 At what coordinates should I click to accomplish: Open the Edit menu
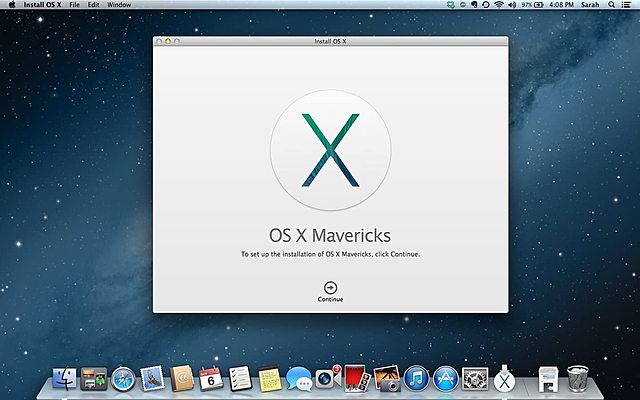point(93,4)
